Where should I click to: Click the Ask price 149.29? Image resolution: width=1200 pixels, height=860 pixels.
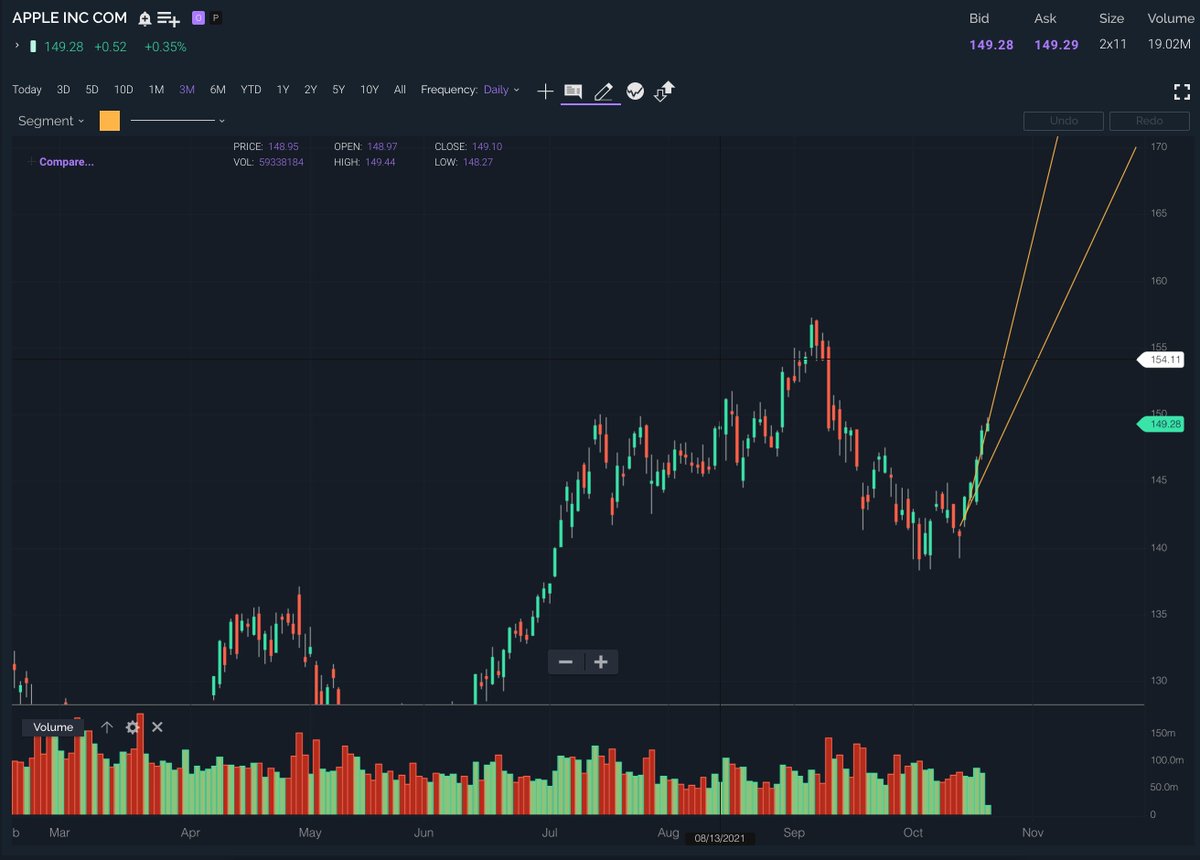tap(1056, 45)
